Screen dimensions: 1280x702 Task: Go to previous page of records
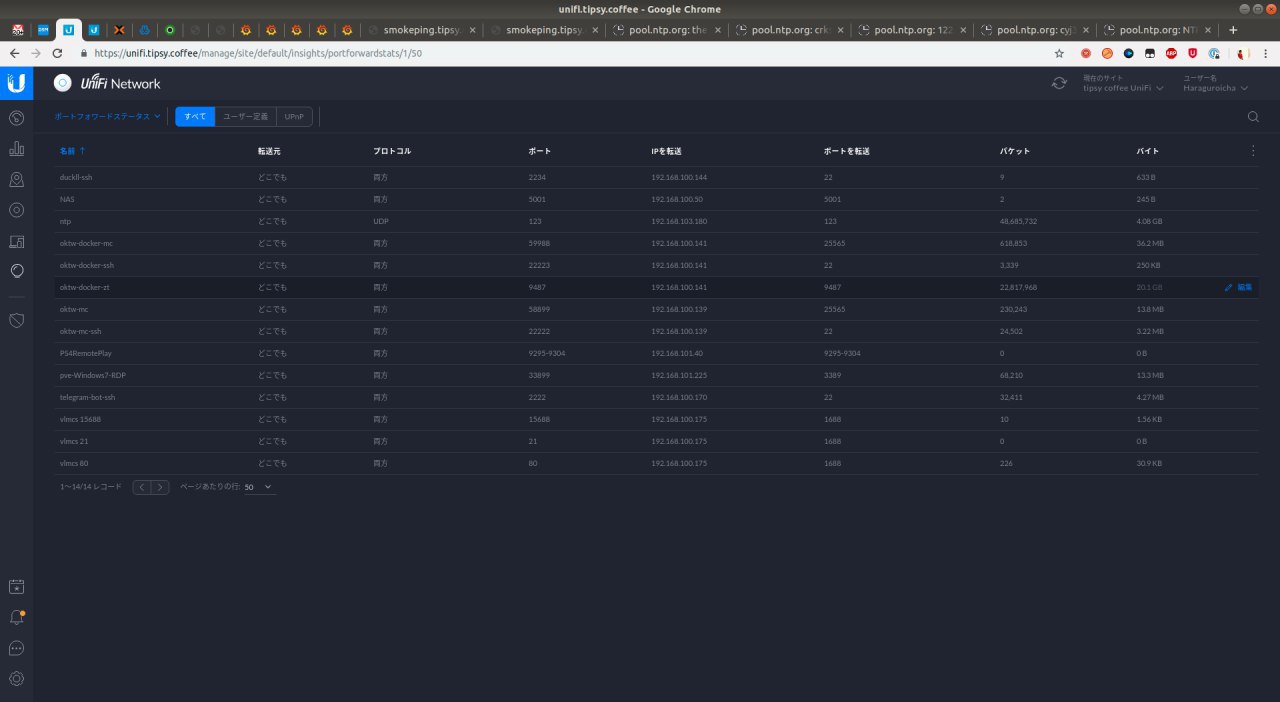[x=141, y=487]
